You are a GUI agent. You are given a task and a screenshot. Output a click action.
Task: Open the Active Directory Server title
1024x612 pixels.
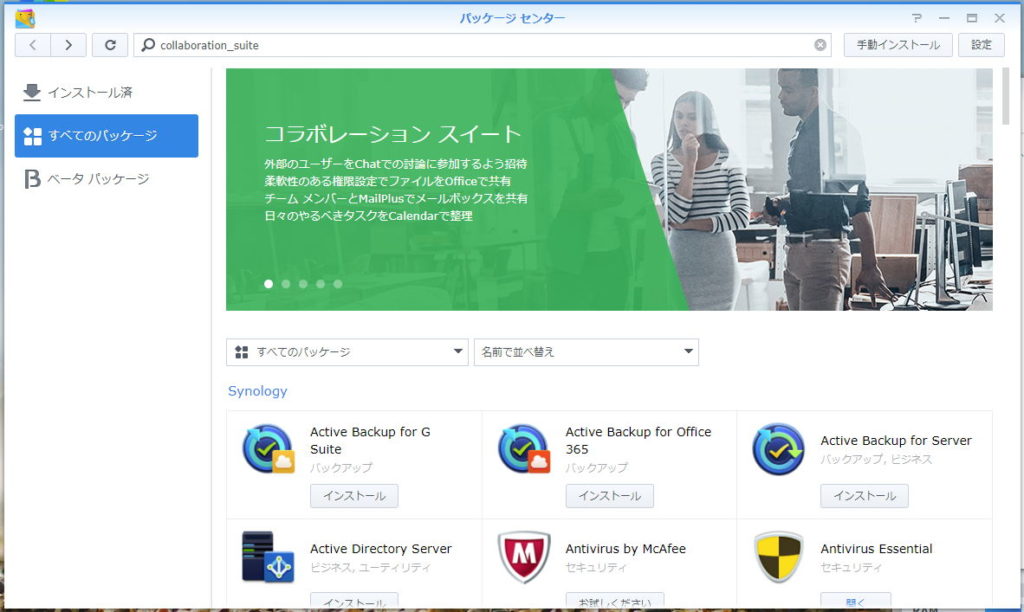381,549
